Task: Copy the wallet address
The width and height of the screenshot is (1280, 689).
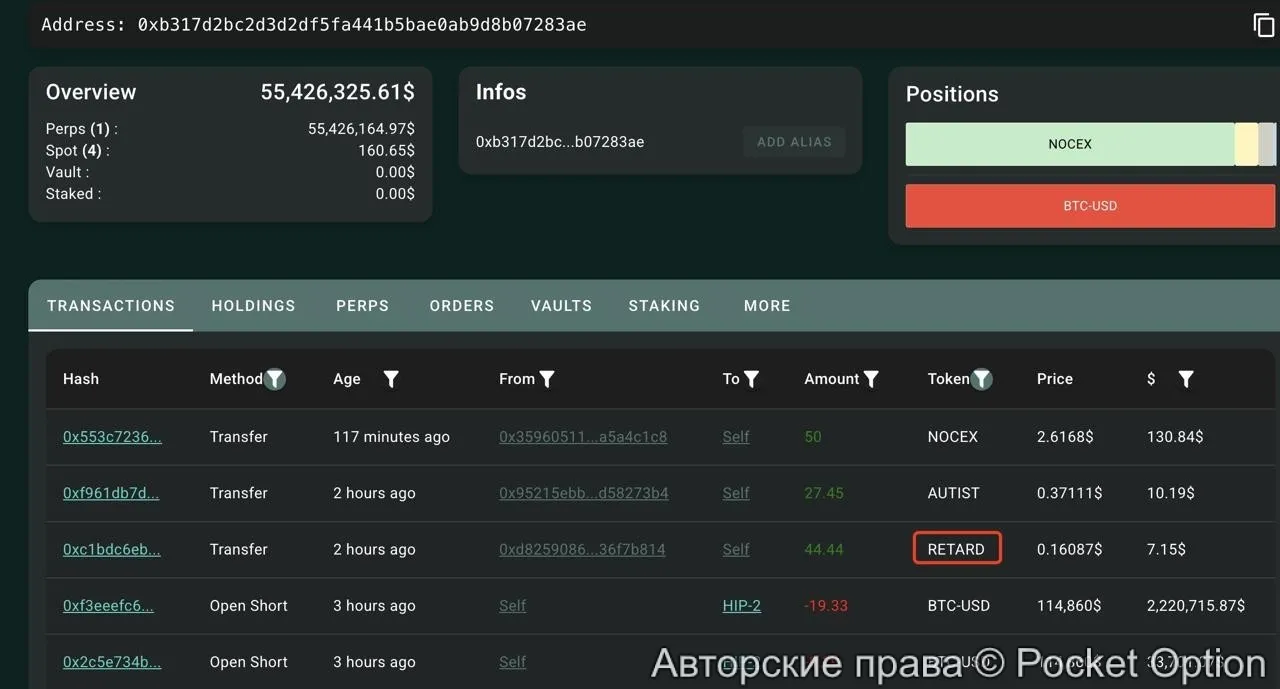Action: click(1263, 25)
